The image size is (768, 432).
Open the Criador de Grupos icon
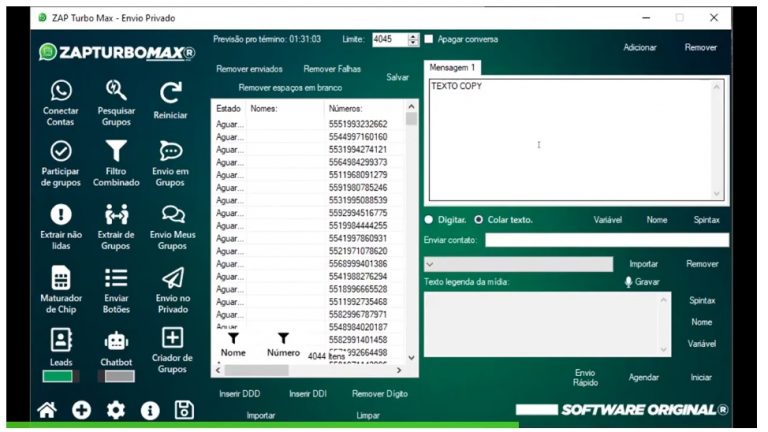(172, 338)
